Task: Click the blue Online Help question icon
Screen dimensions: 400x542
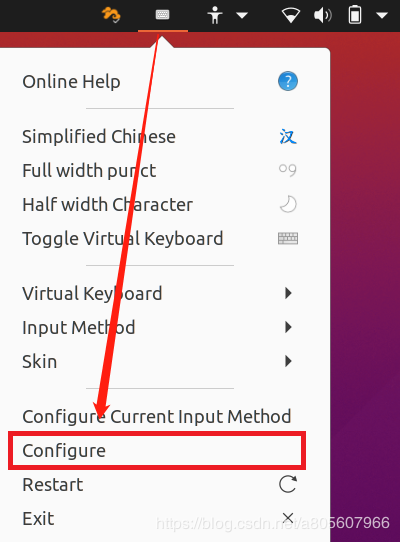Action: tap(288, 81)
